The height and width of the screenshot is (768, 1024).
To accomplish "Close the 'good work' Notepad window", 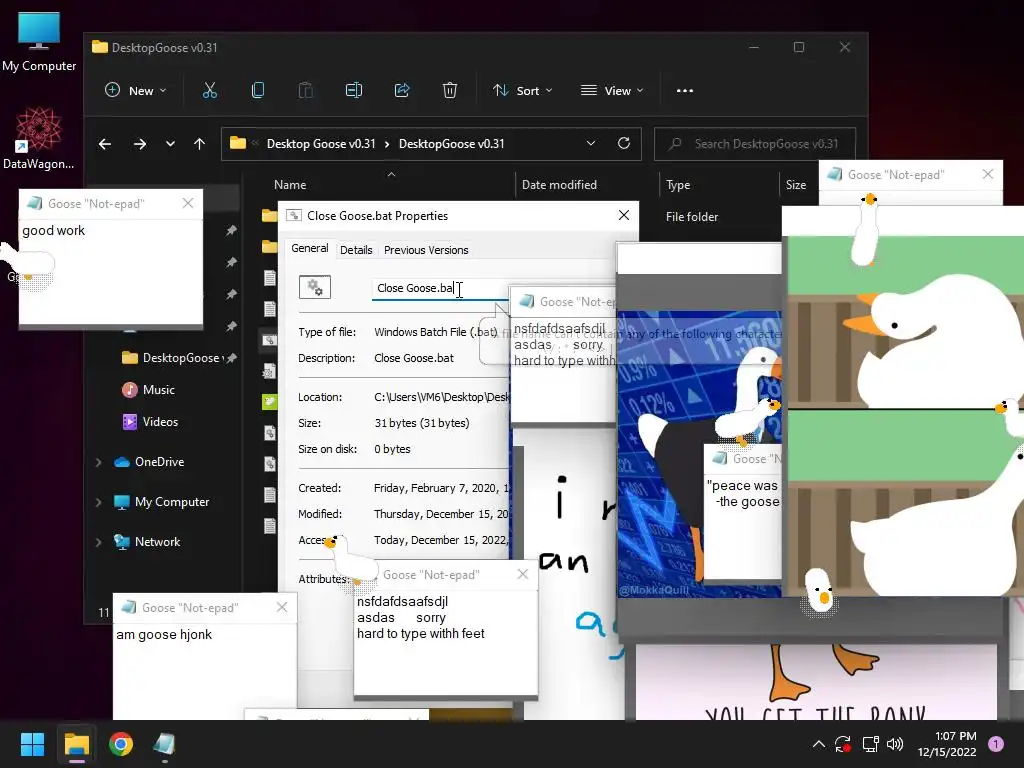I will 188,203.
